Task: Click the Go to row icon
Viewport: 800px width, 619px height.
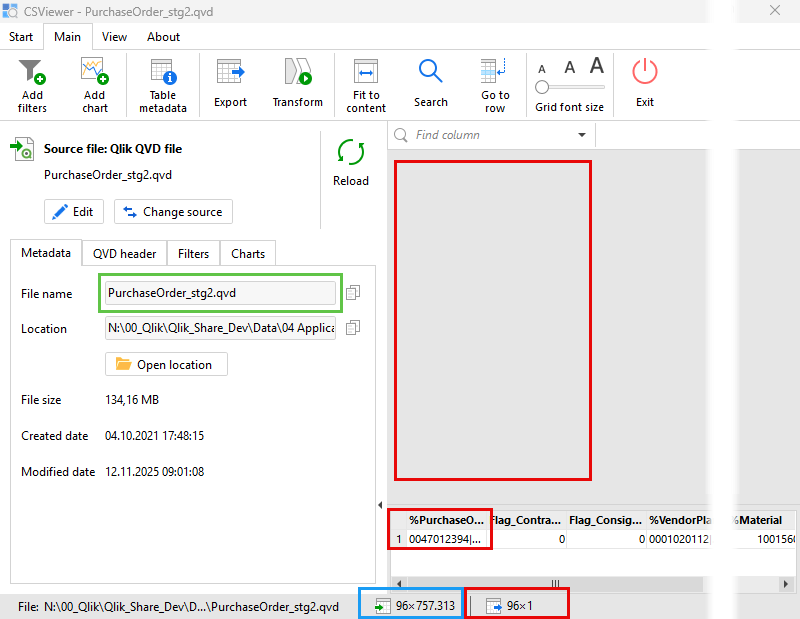Action: point(495,74)
